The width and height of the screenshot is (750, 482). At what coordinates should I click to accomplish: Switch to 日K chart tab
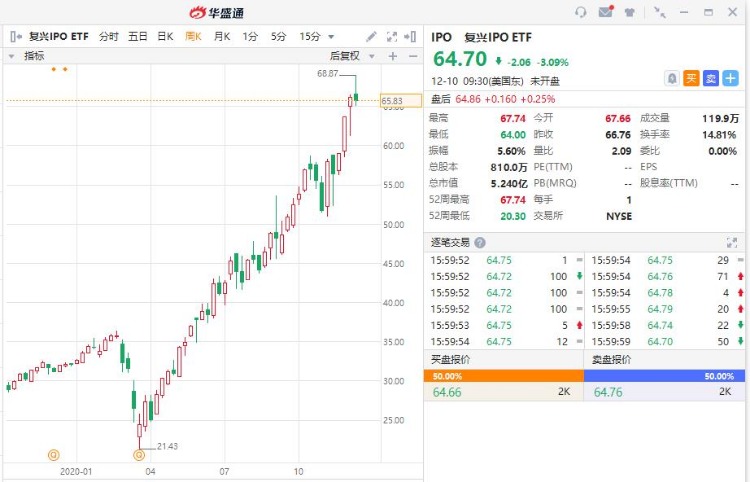click(x=165, y=36)
